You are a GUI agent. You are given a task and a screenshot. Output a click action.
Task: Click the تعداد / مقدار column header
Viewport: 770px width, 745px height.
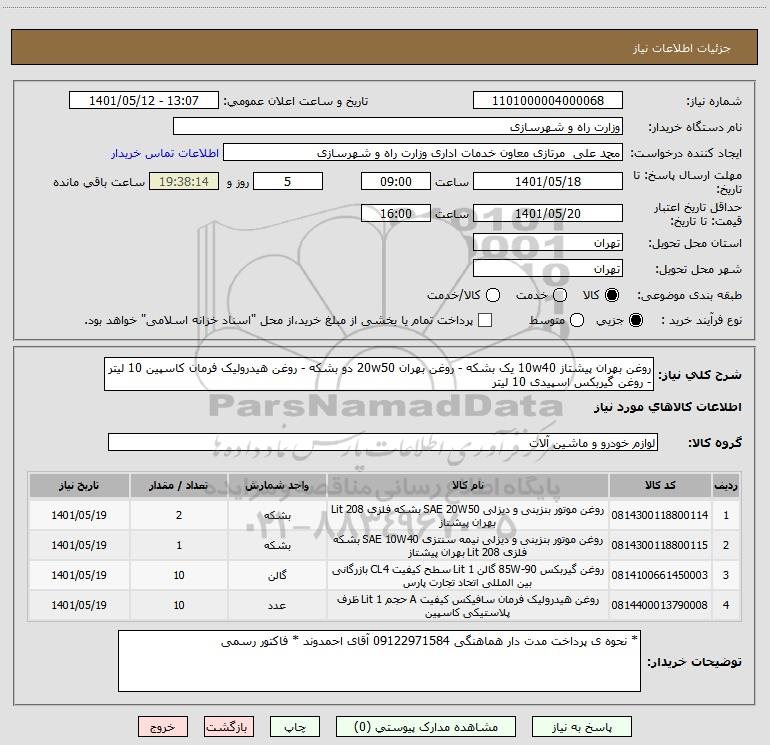(179, 486)
